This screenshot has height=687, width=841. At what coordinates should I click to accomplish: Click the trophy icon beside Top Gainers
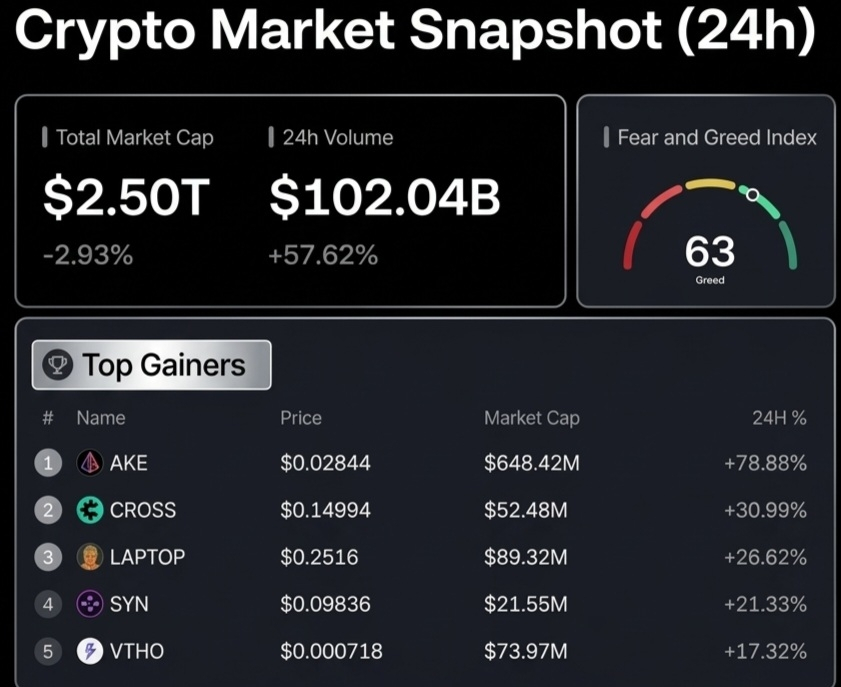(57, 365)
